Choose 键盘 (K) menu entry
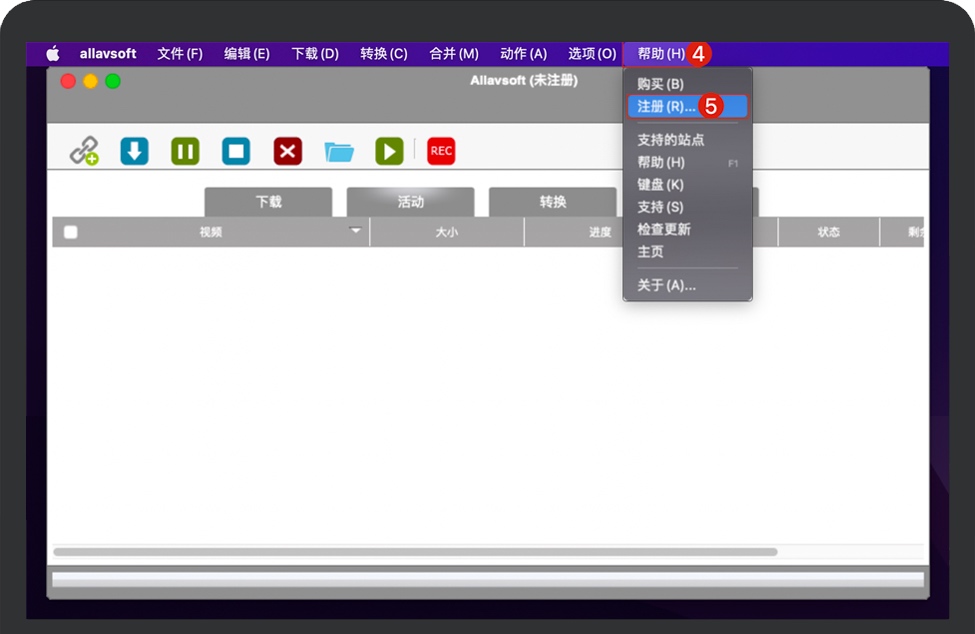This screenshot has height=634, width=975. click(x=688, y=185)
